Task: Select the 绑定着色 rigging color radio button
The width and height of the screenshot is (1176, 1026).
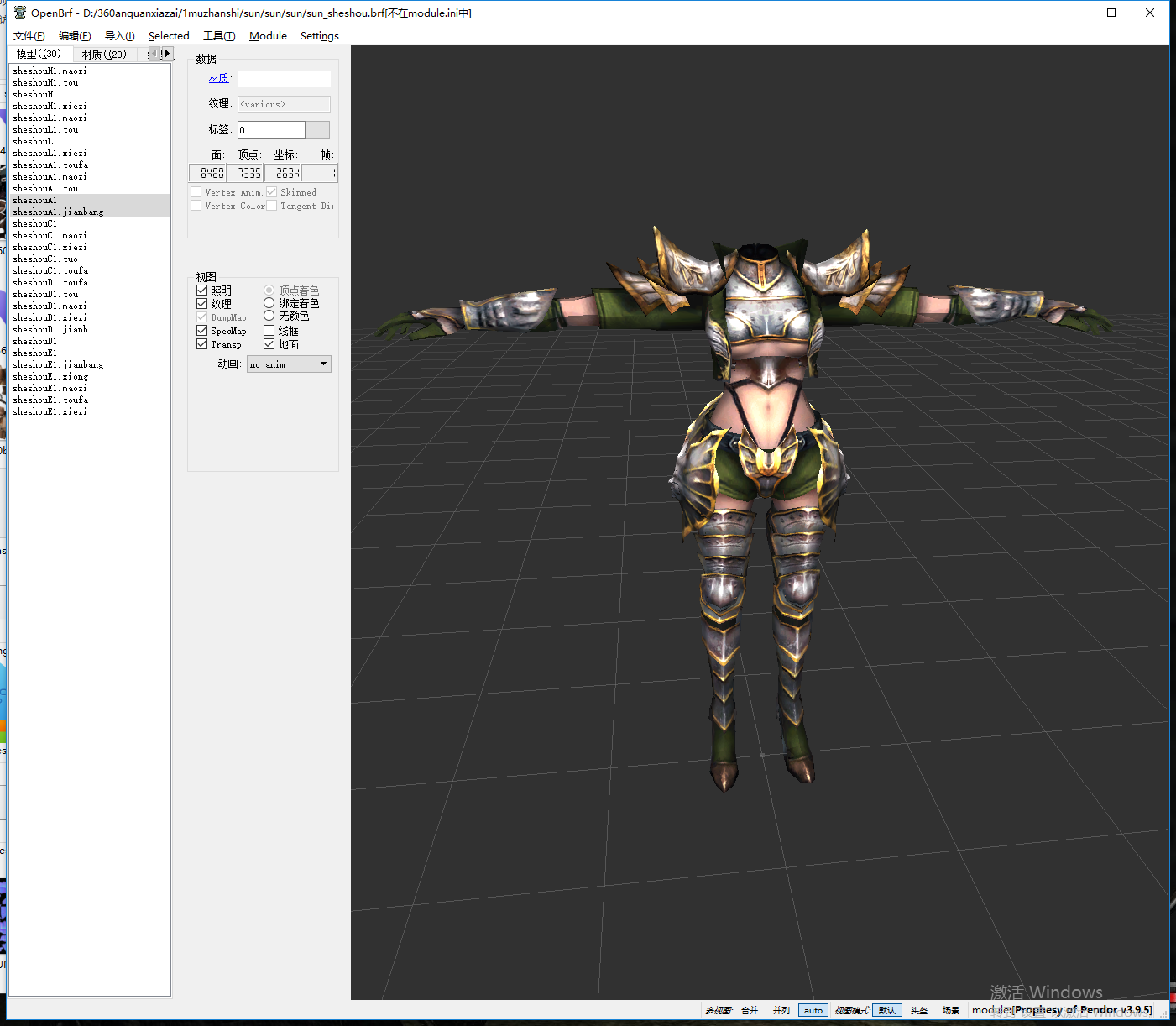Action: coord(269,303)
